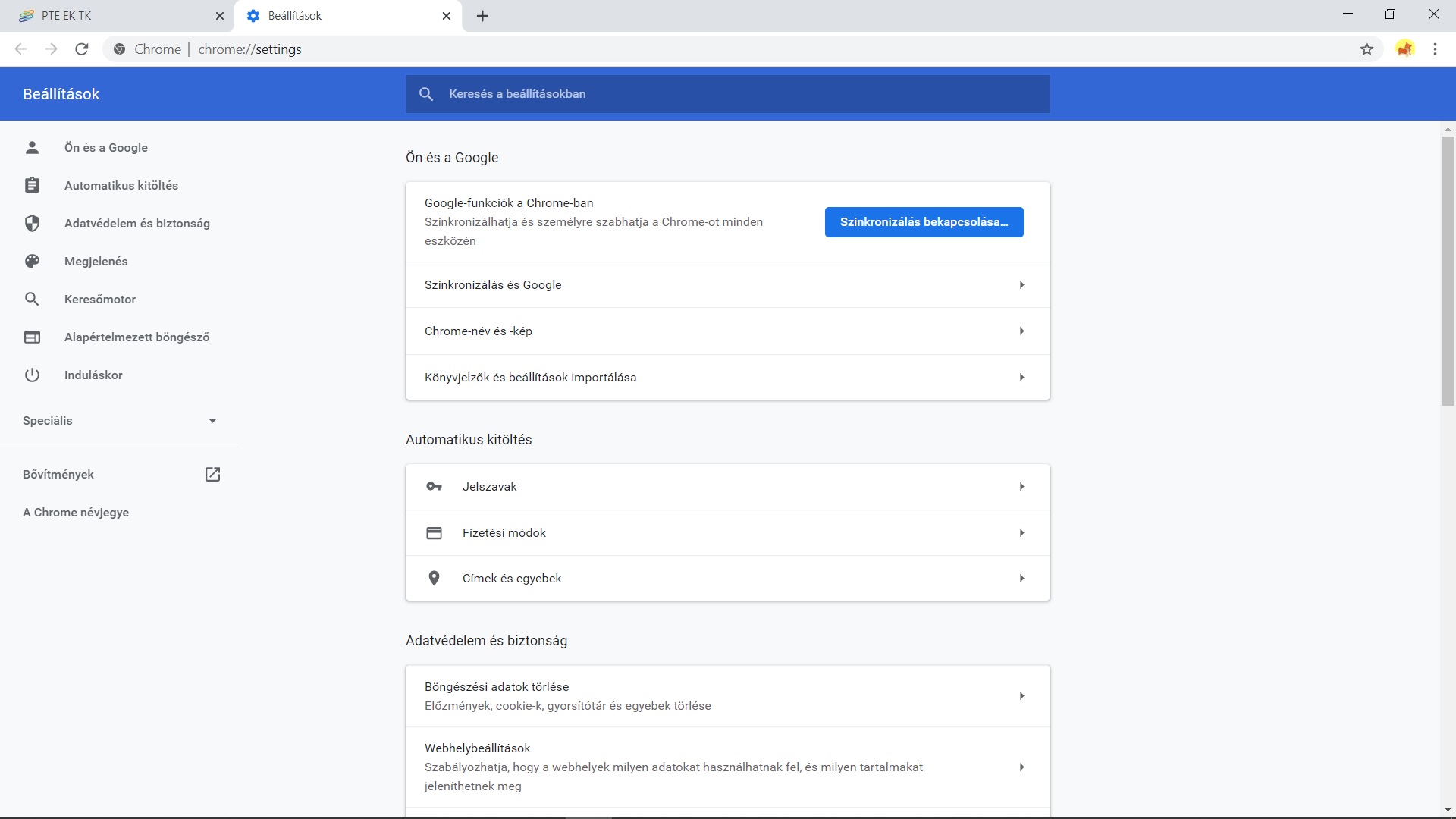Click the clipboard icon for Automatikus kitöltés
This screenshot has height=819, width=1456.
point(32,186)
